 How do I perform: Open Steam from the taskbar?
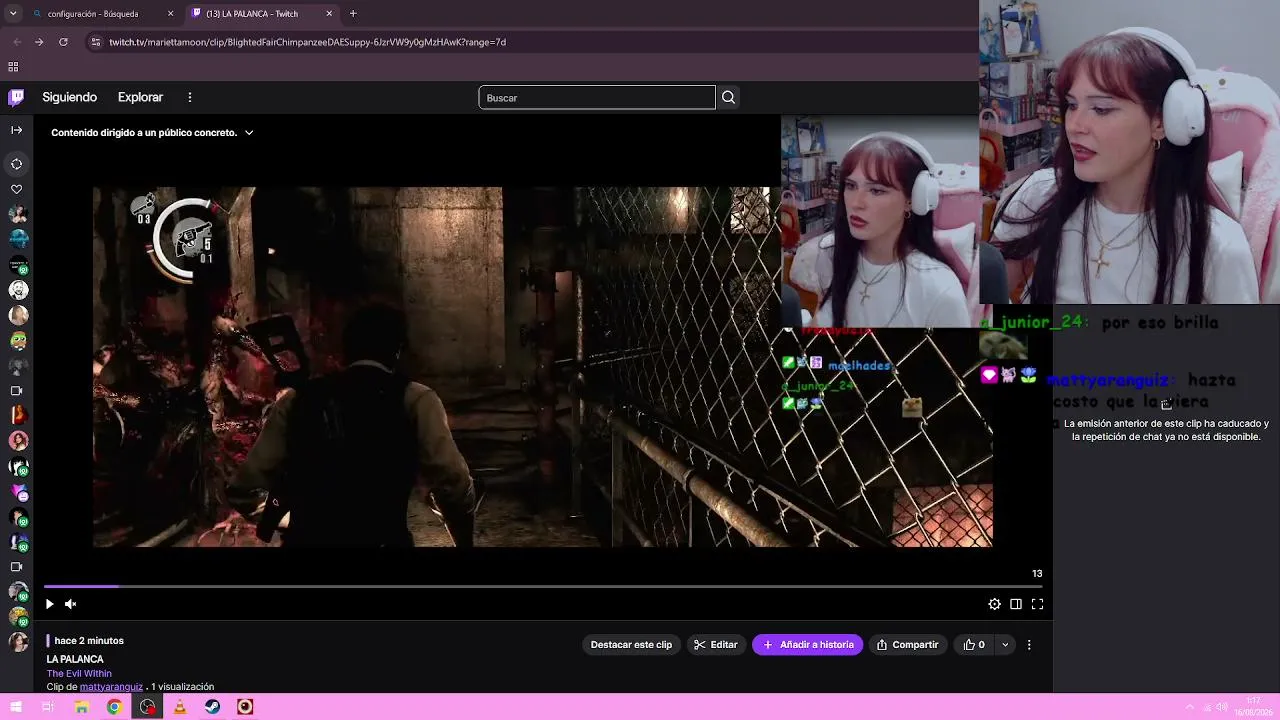[x=212, y=707]
